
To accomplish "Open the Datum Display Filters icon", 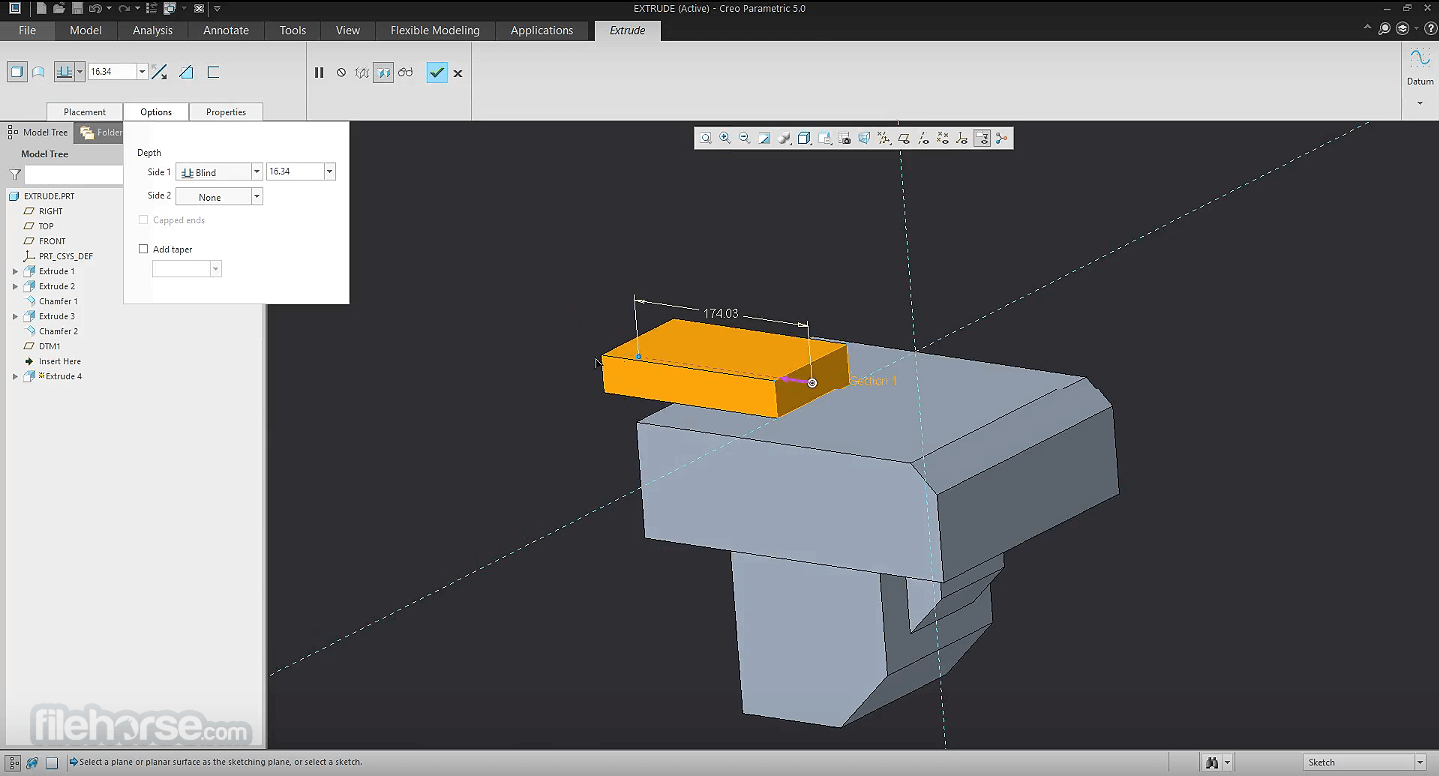I will 884,138.
